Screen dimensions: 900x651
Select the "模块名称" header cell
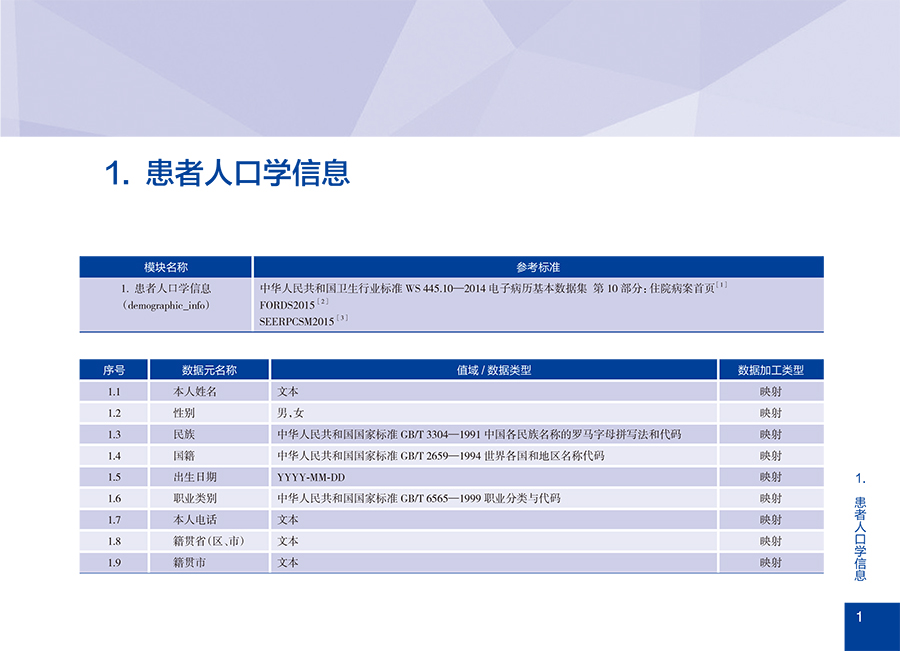(x=165, y=267)
